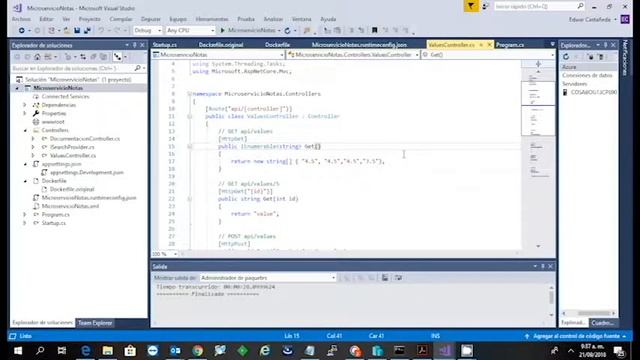Toggle word wrap icon in Salida toolbar

(398, 278)
